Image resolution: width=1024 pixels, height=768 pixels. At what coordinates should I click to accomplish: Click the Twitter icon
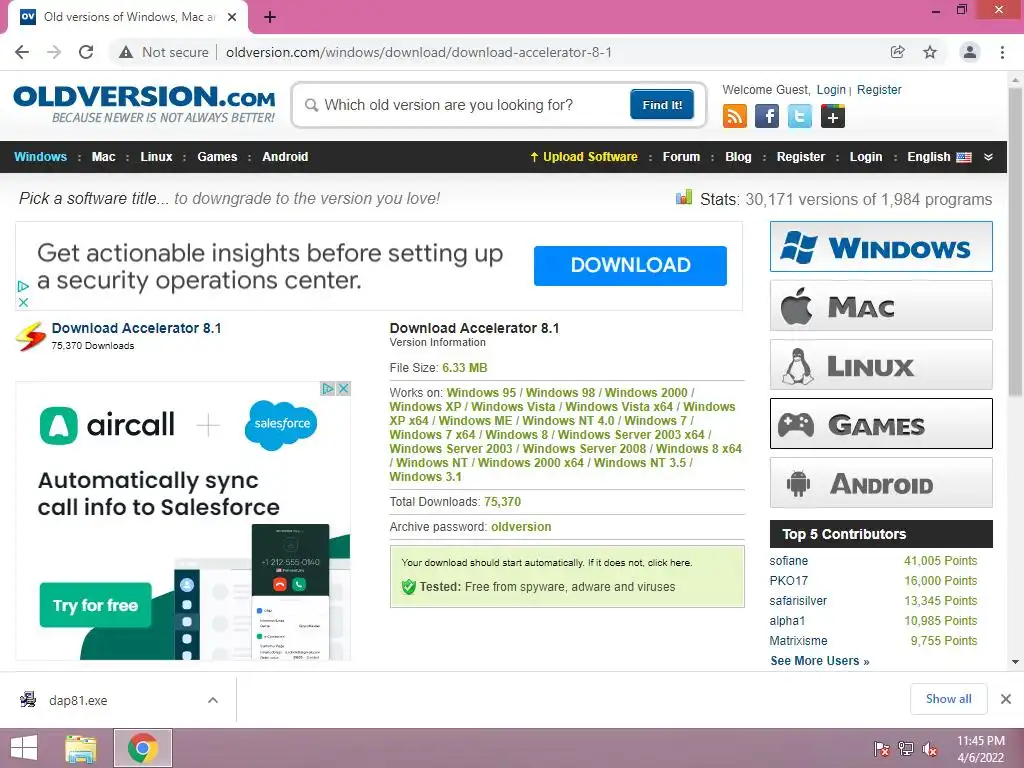click(799, 117)
